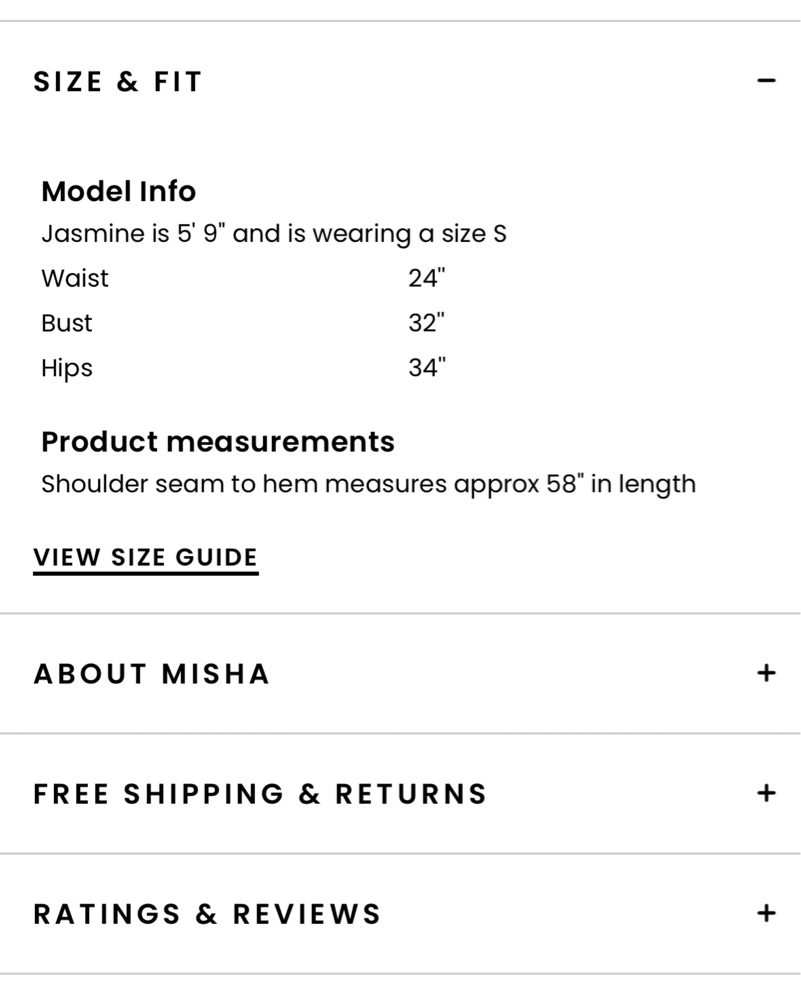The width and height of the screenshot is (801, 1000).
Task: Click the word Jasmine in model description
Action: pyautogui.click(x=93, y=234)
